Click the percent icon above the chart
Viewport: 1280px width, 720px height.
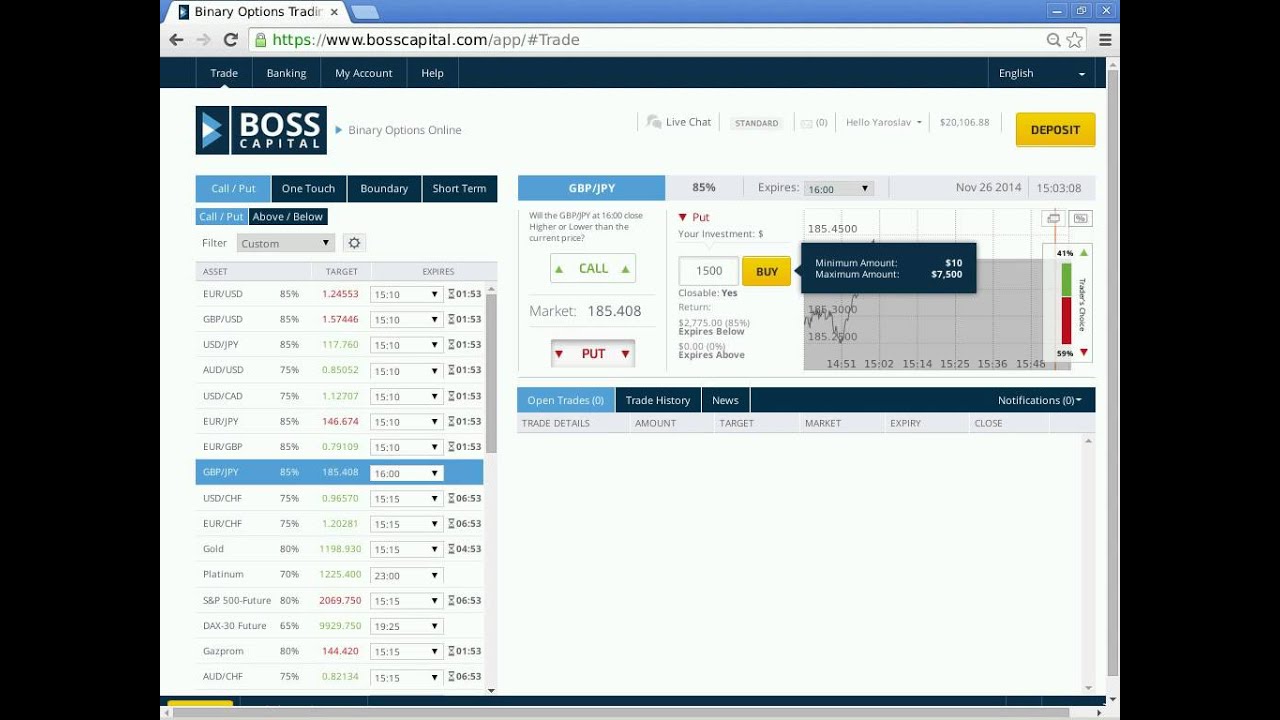coord(1080,218)
